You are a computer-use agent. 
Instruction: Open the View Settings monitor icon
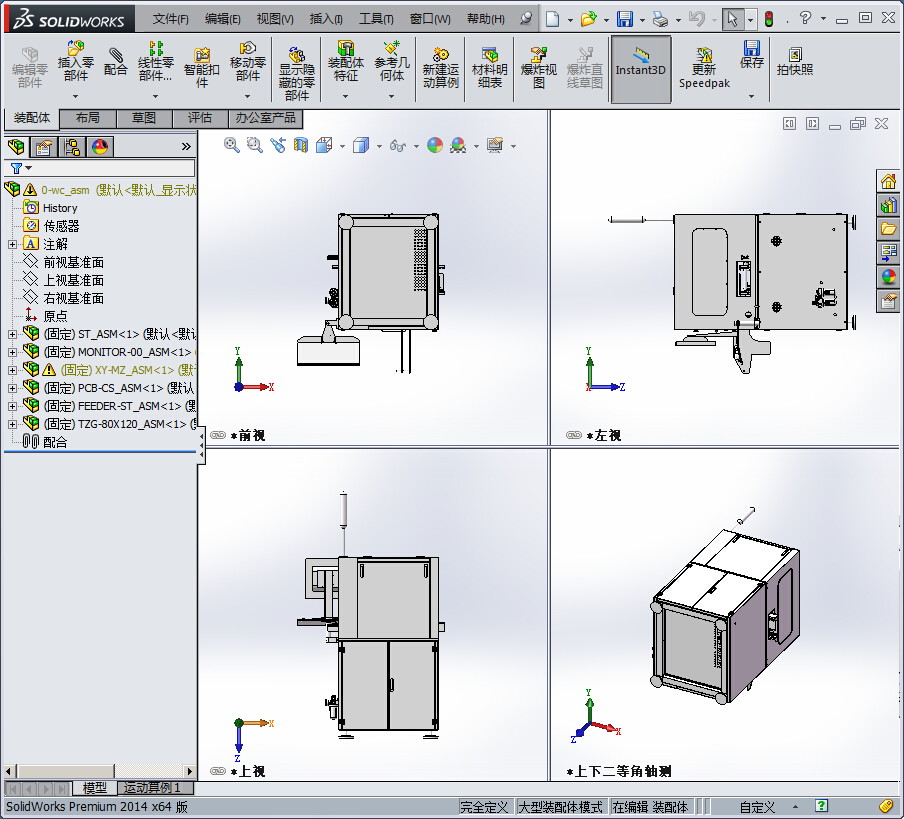coord(495,145)
